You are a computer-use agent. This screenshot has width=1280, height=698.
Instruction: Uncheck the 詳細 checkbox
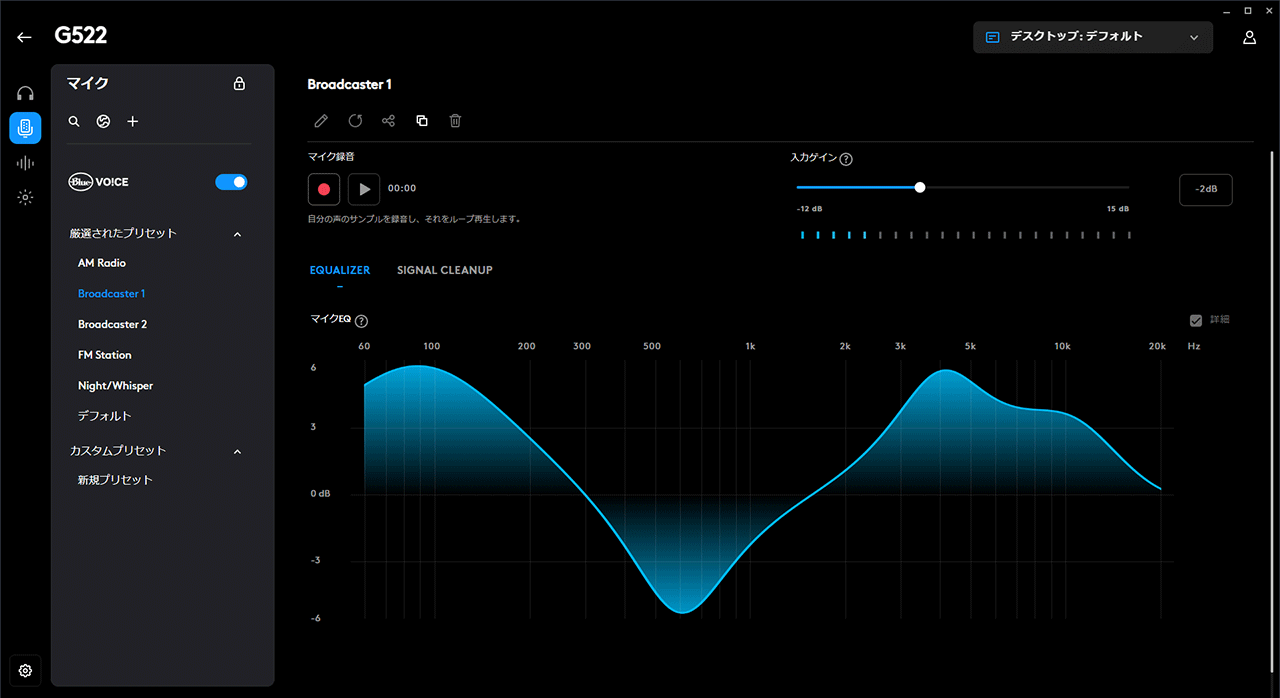coord(1196,320)
